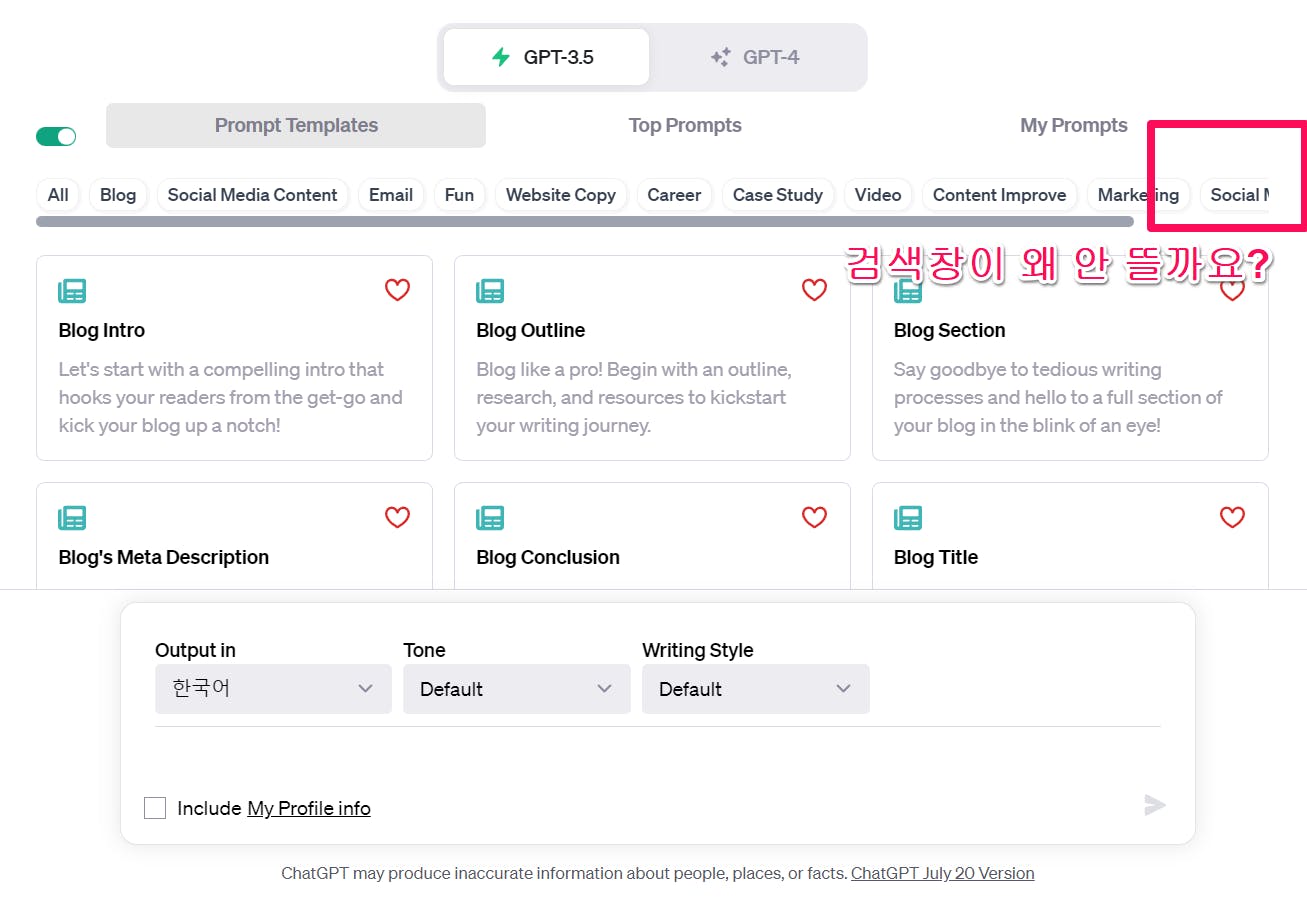
Task: Favorite the Blog Conclusion template heart
Action: [x=815, y=517]
